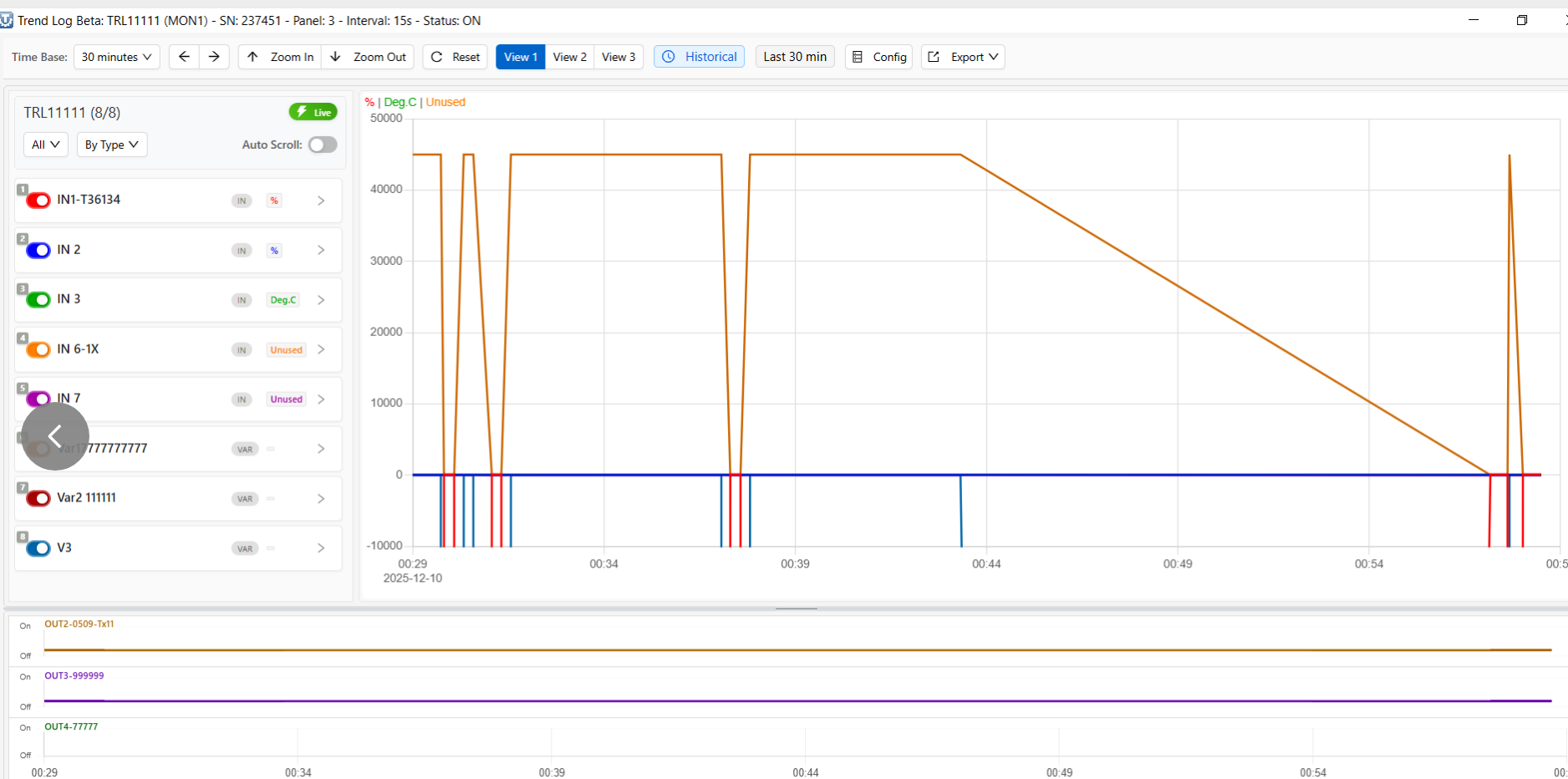Disable the IN 3 series toggle

pos(38,300)
